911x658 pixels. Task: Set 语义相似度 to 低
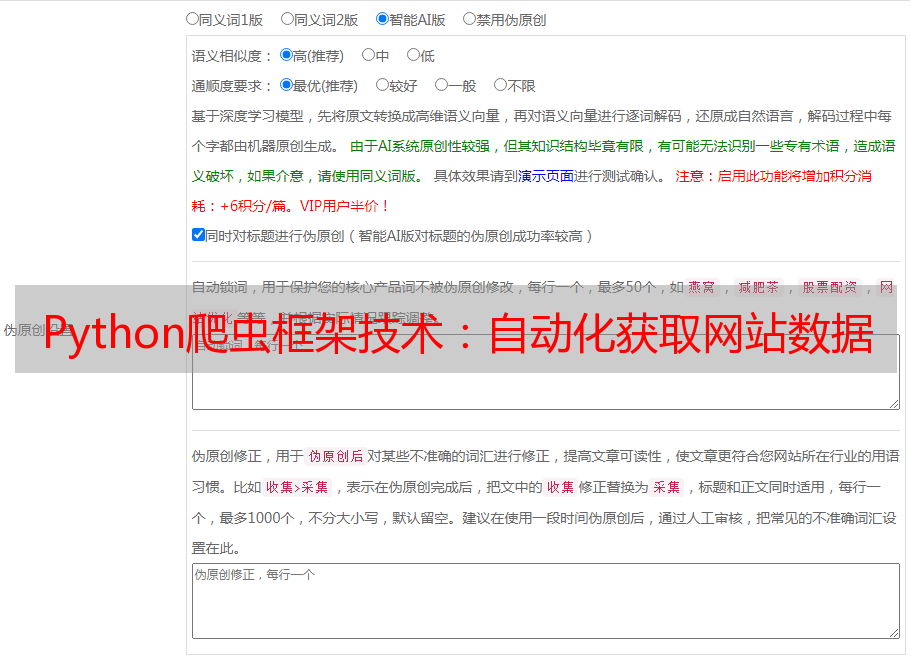pos(413,55)
